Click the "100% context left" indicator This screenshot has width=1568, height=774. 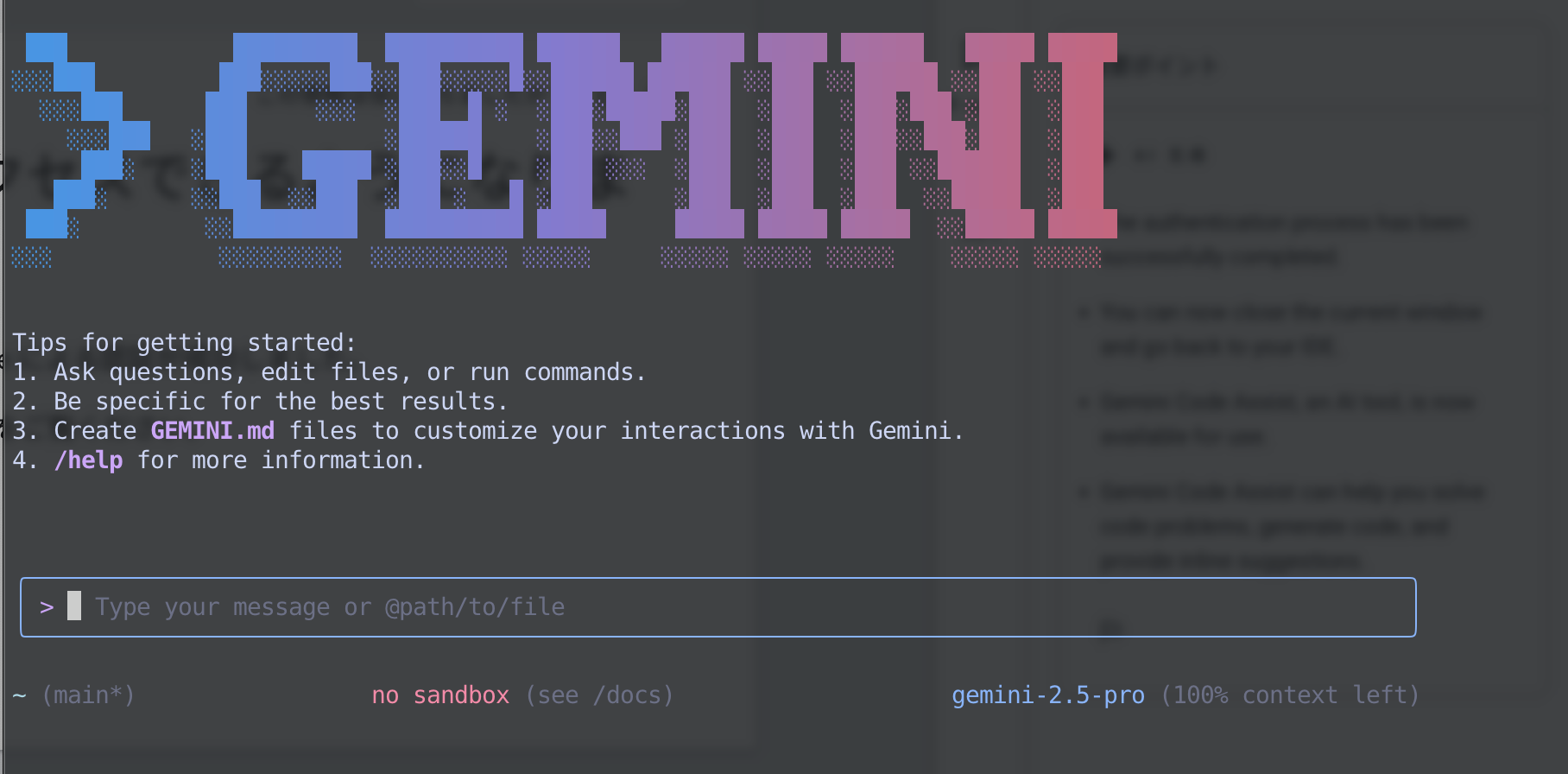(x=1290, y=695)
